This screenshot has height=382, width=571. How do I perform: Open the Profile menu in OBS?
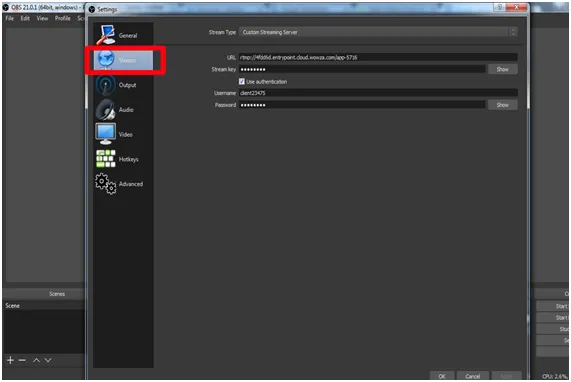(63, 18)
